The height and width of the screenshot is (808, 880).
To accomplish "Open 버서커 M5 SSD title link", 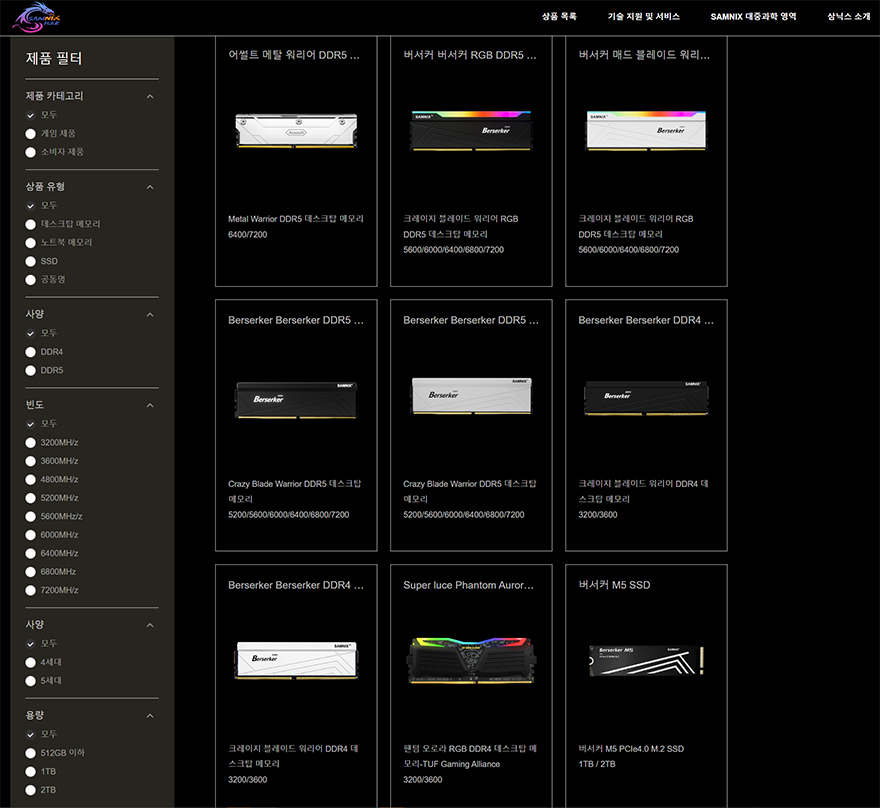I will click(x=614, y=585).
